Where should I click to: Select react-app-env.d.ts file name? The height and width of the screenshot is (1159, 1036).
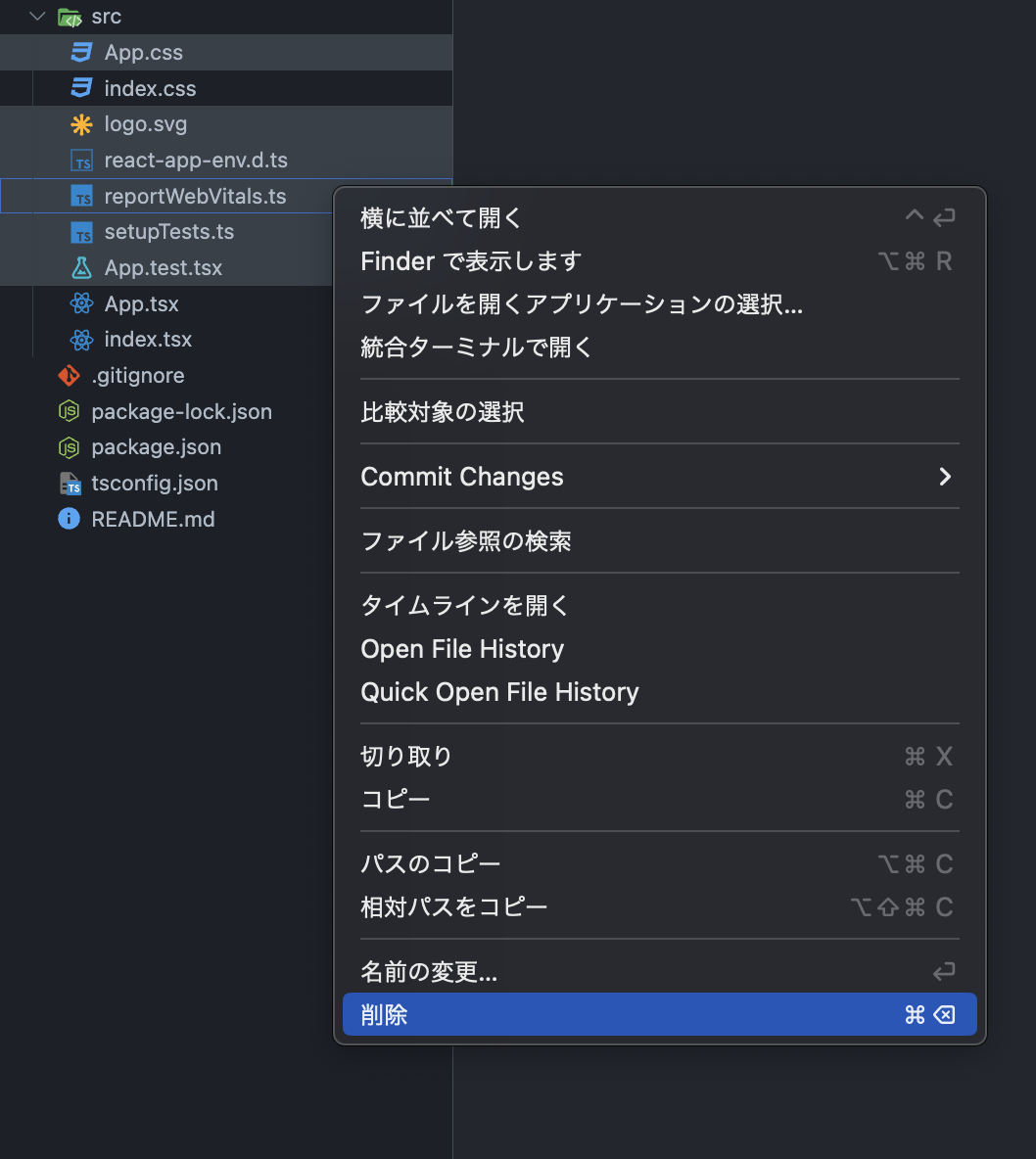point(196,161)
